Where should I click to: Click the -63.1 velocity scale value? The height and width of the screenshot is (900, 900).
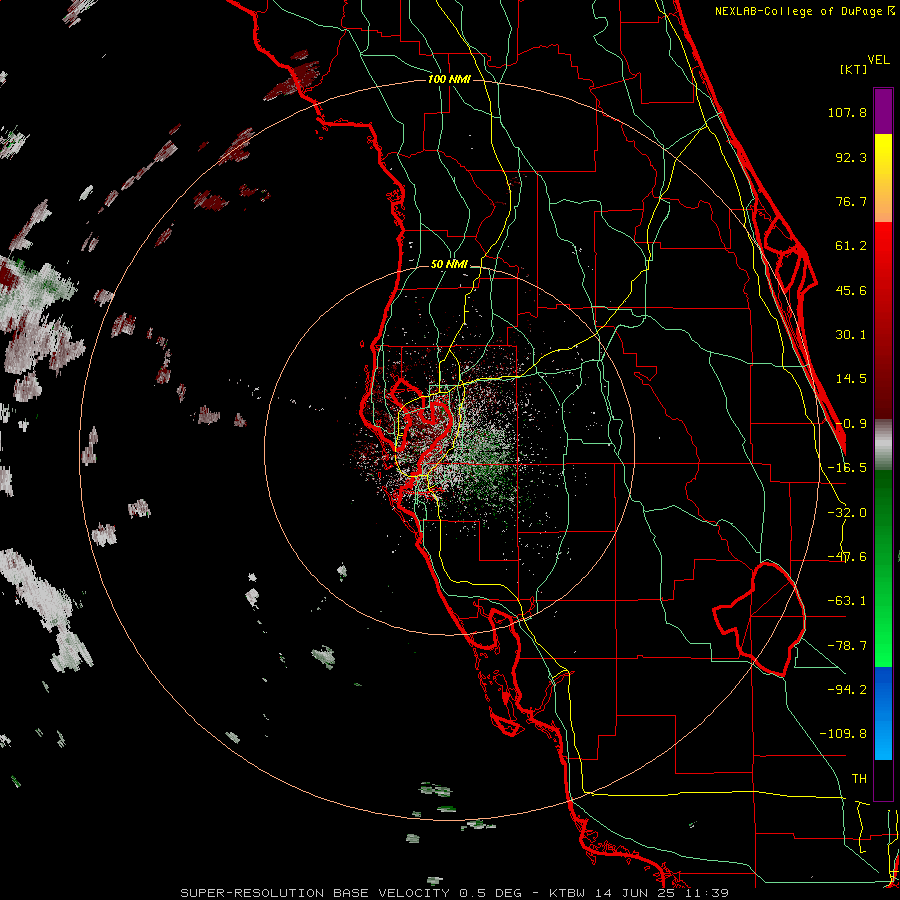[x=847, y=601]
